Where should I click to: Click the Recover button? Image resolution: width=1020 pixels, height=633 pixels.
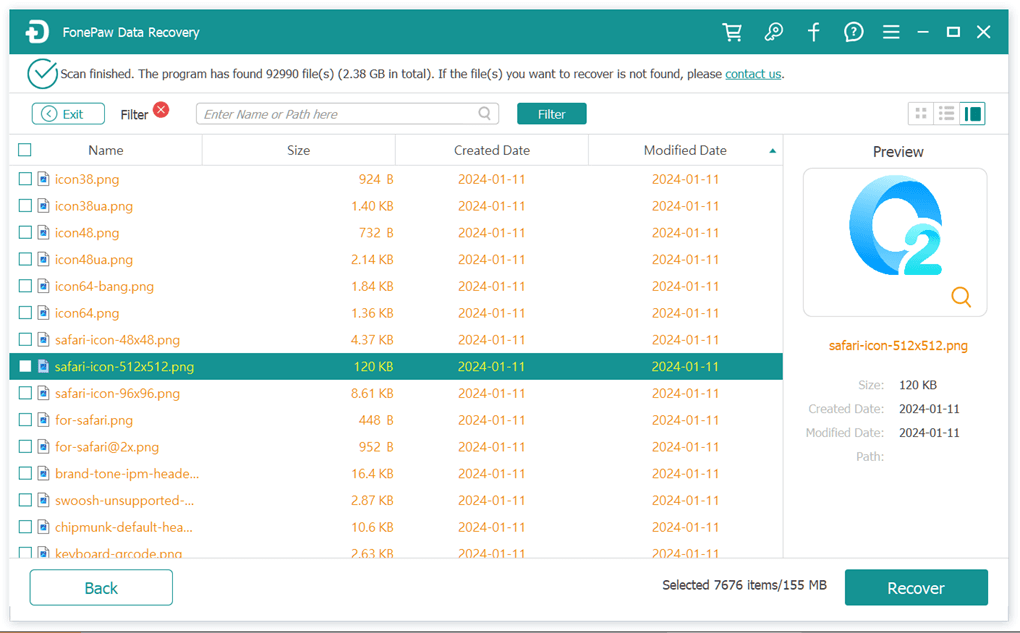[915, 587]
